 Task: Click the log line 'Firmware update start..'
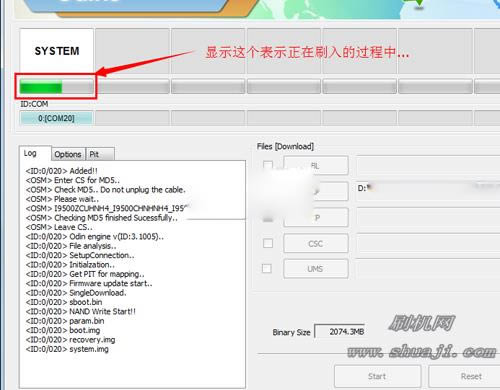pyautogui.click(x=89, y=284)
